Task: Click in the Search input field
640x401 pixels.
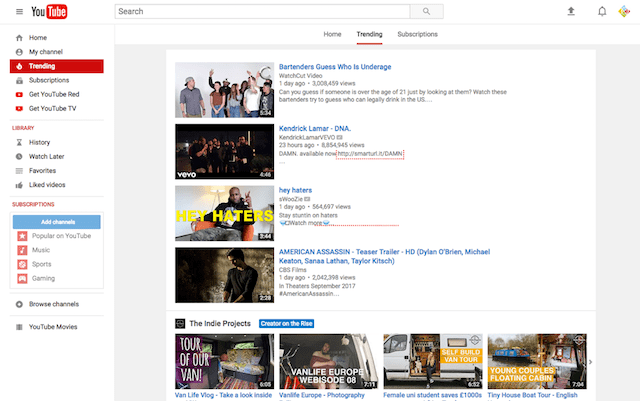Action: [262, 12]
